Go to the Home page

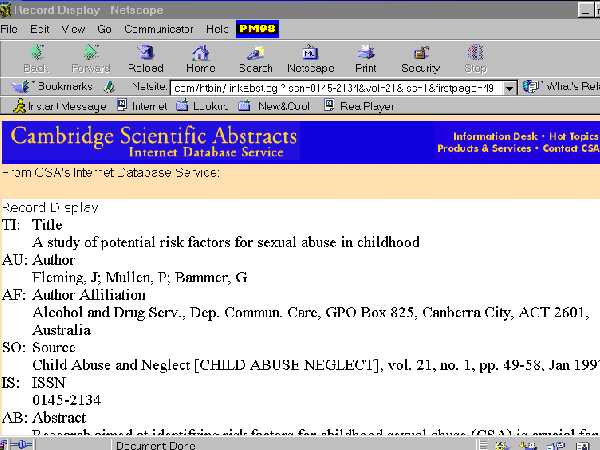pyautogui.click(x=201, y=59)
